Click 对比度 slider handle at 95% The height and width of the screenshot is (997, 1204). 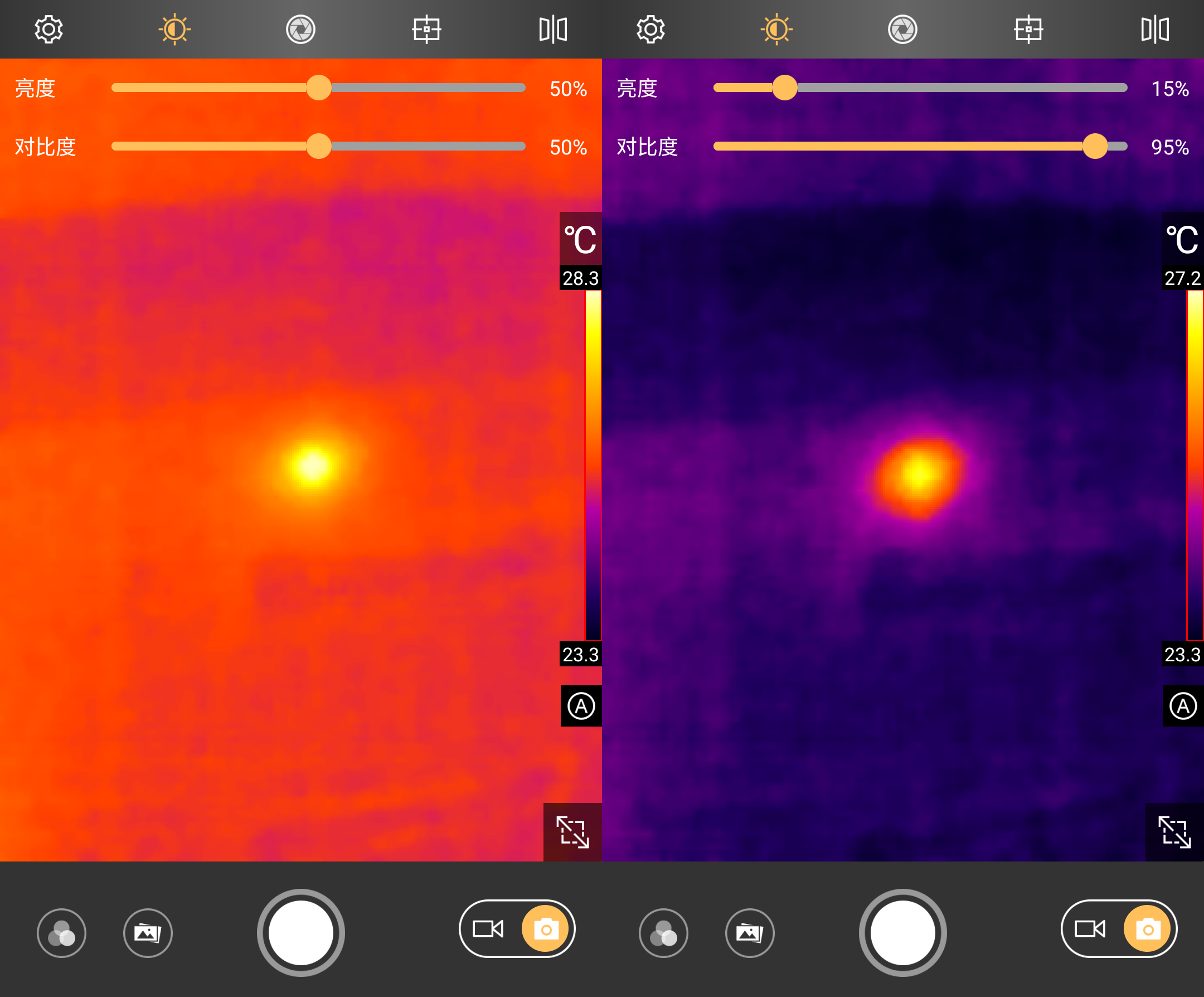[1095, 146]
